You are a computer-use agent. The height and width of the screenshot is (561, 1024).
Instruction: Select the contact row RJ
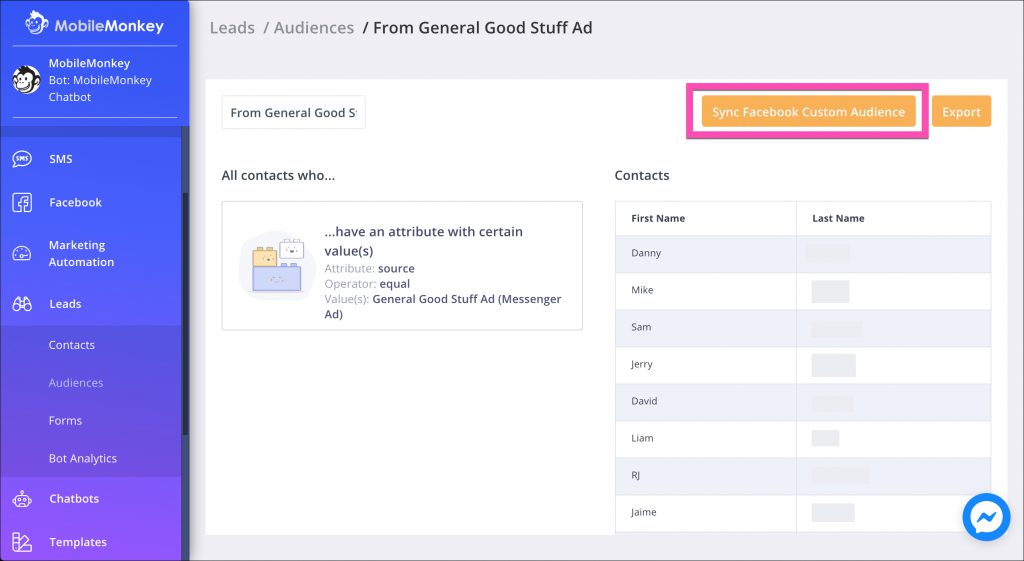[803, 475]
